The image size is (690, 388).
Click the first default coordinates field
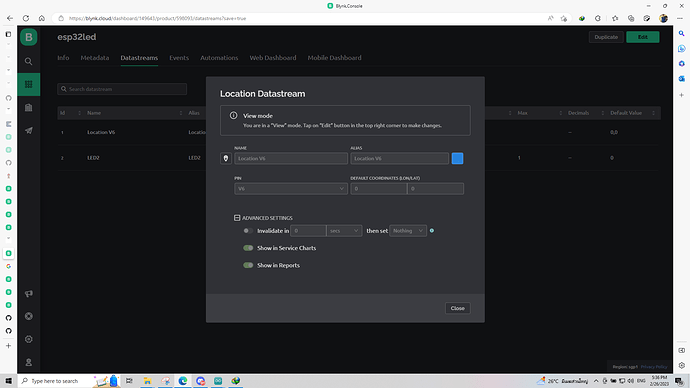click(x=379, y=189)
